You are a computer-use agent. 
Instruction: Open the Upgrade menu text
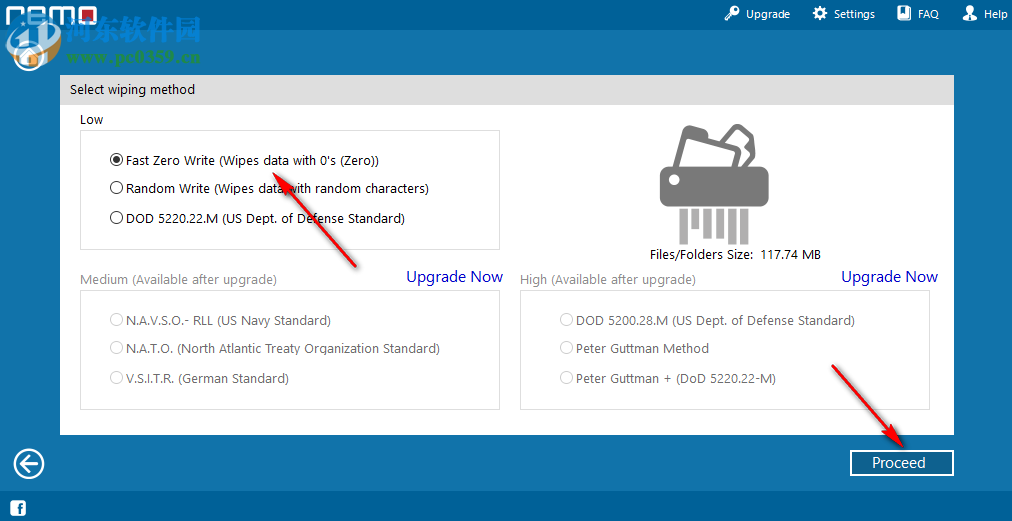coord(768,14)
